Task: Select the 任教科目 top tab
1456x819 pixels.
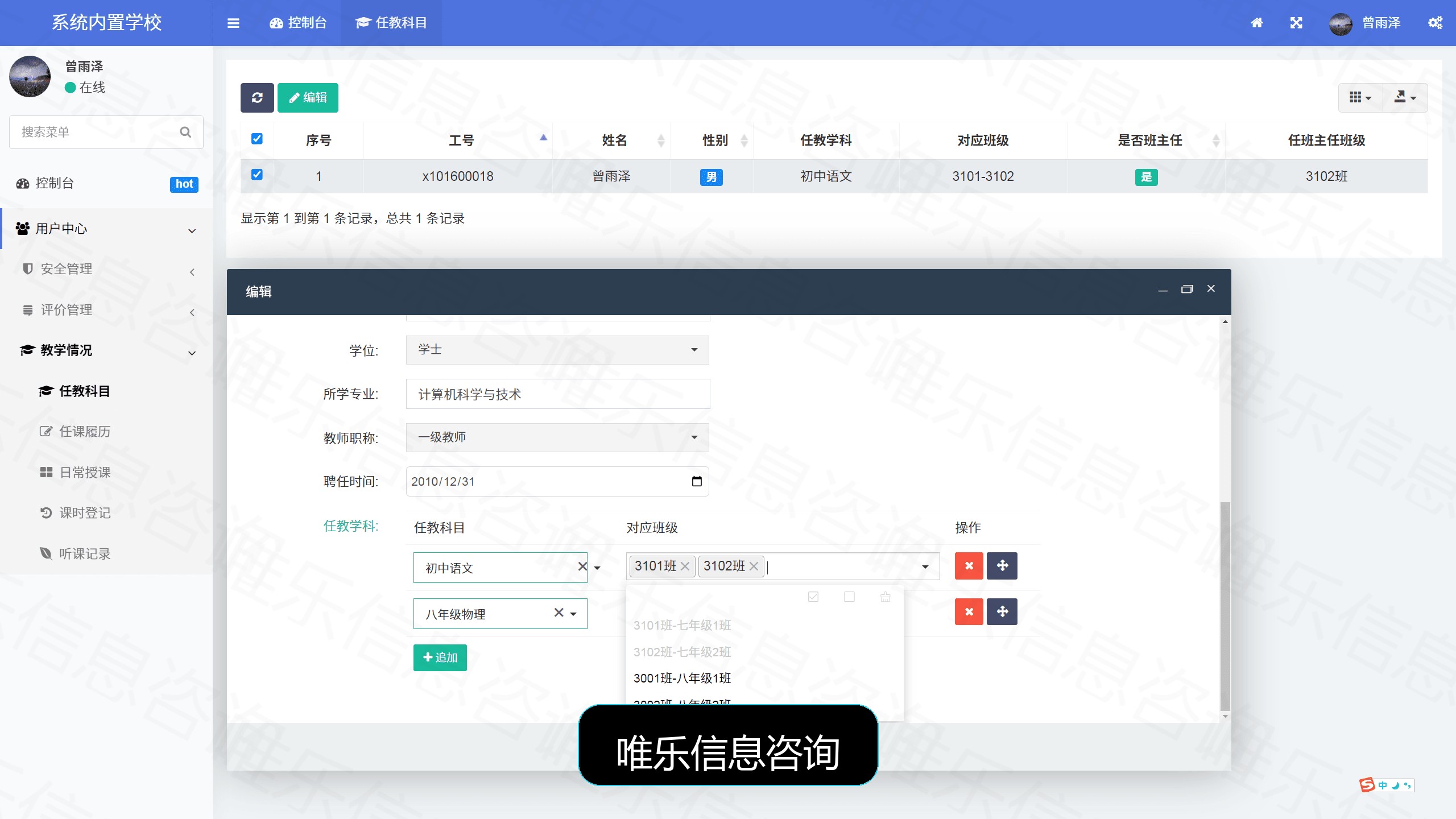Action: [x=391, y=23]
